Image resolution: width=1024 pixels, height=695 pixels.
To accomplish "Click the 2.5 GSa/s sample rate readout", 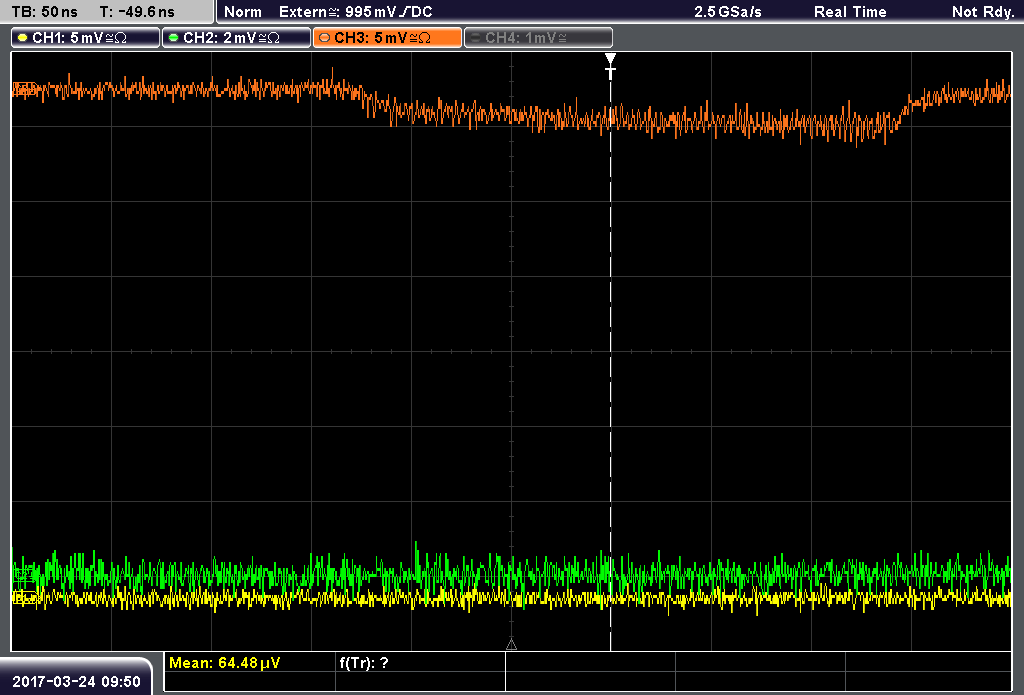I will 728,12.
